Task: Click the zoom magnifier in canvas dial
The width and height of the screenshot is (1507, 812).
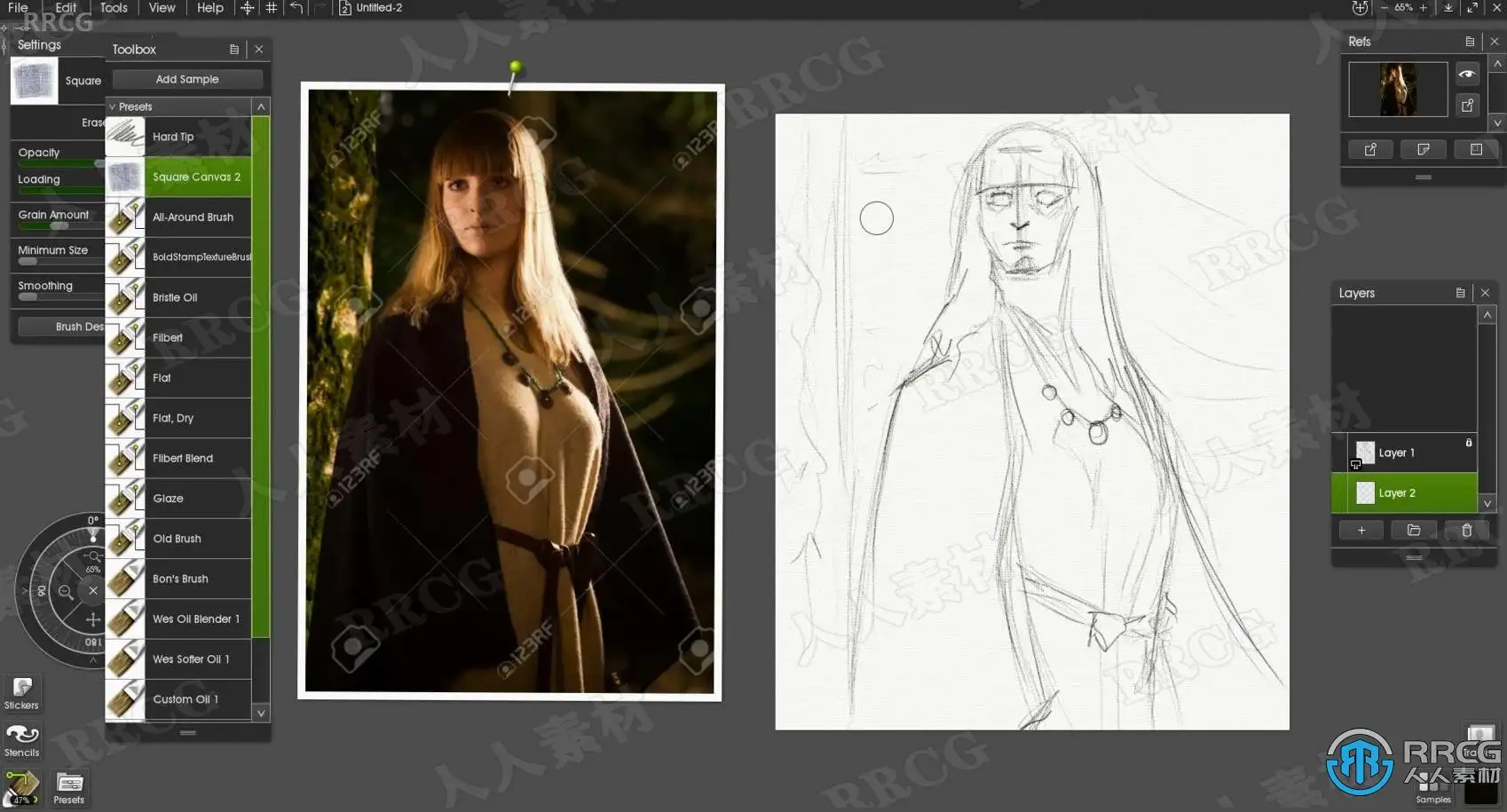Action: pos(66,592)
